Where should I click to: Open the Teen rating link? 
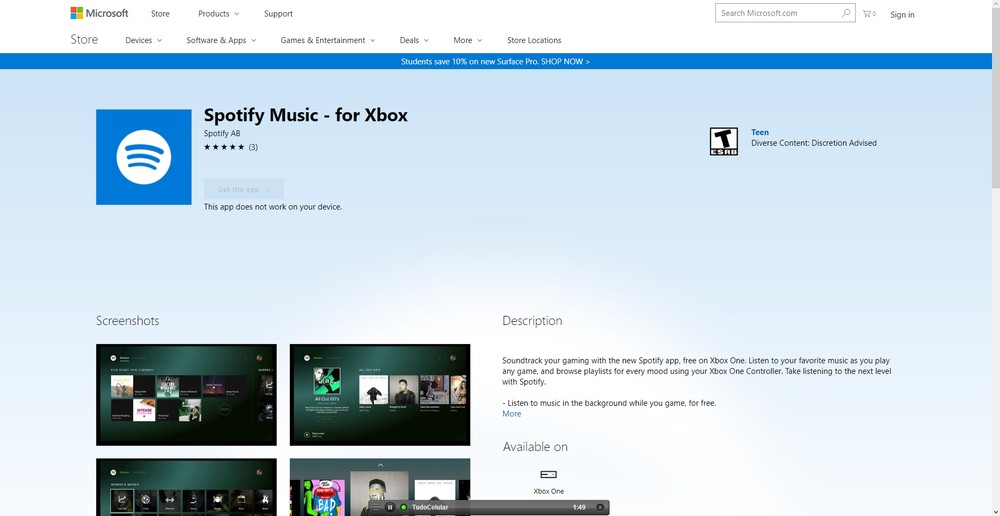[x=760, y=132]
